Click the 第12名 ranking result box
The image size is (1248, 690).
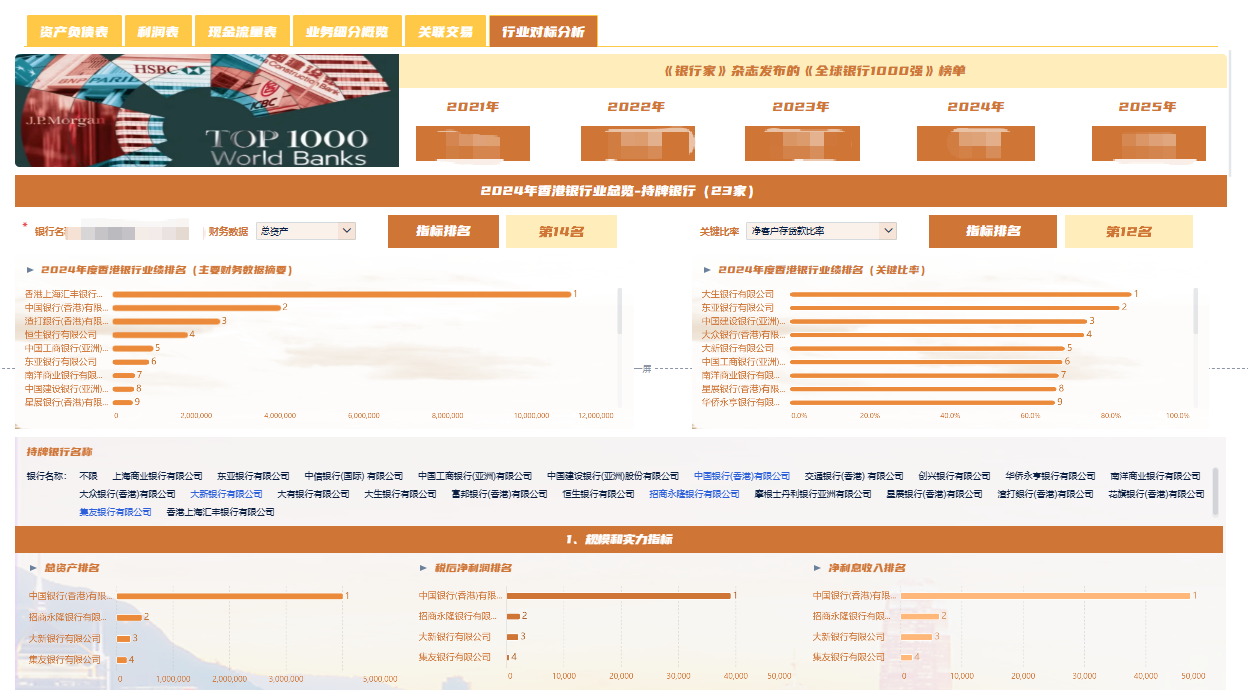click(x=1128, y=231)
